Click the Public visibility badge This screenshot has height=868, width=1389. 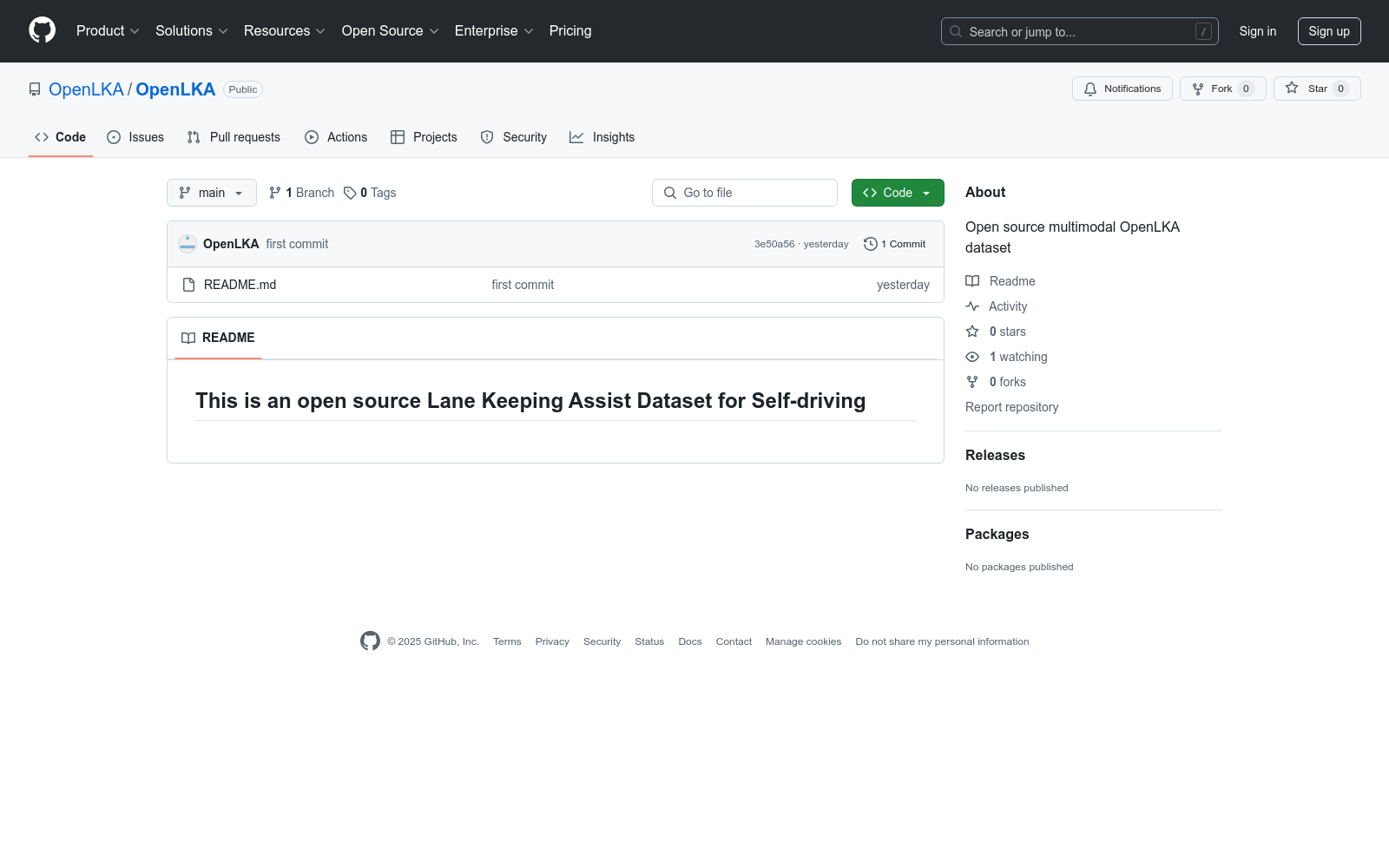coord(243,89)
